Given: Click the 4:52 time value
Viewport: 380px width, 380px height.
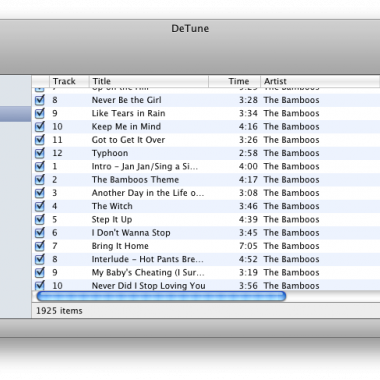Looking at the screenshot, I should [x=248, y=259].
